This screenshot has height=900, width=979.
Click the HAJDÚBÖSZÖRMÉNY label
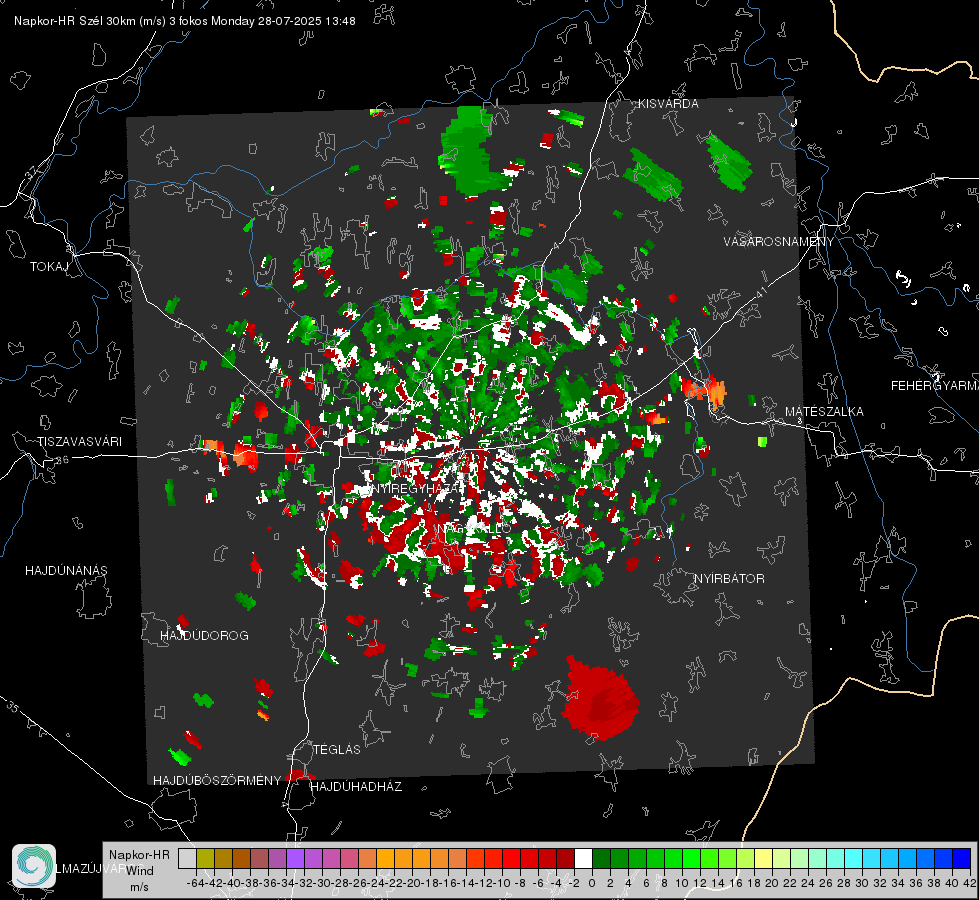[x=217, y=781]
